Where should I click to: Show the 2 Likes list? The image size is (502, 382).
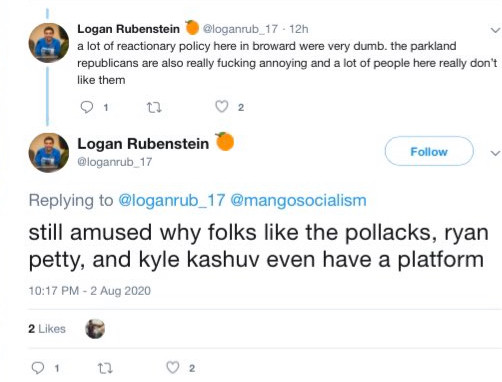(47, 329)
